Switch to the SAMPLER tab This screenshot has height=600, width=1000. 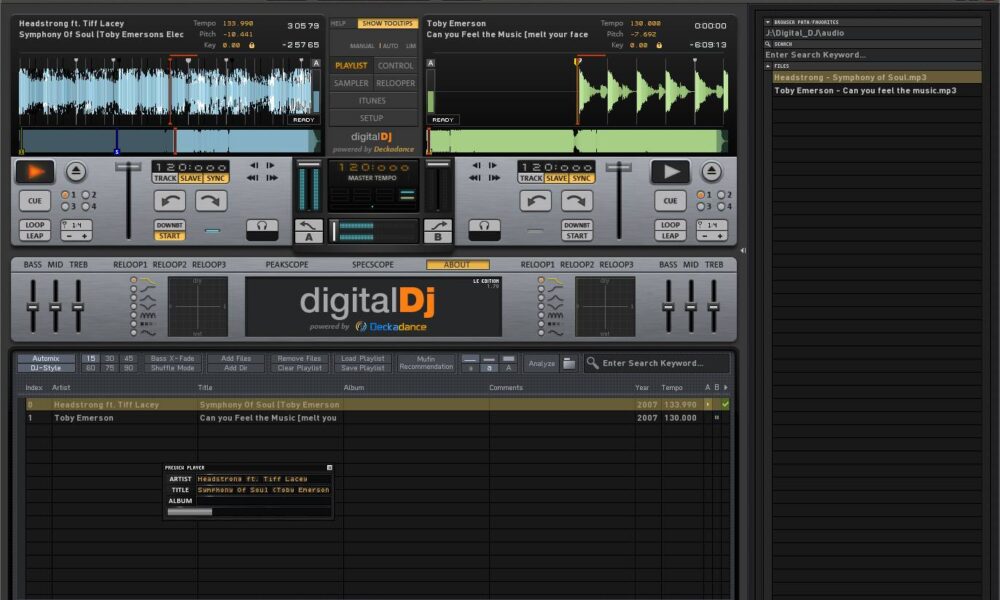point(352,81)
